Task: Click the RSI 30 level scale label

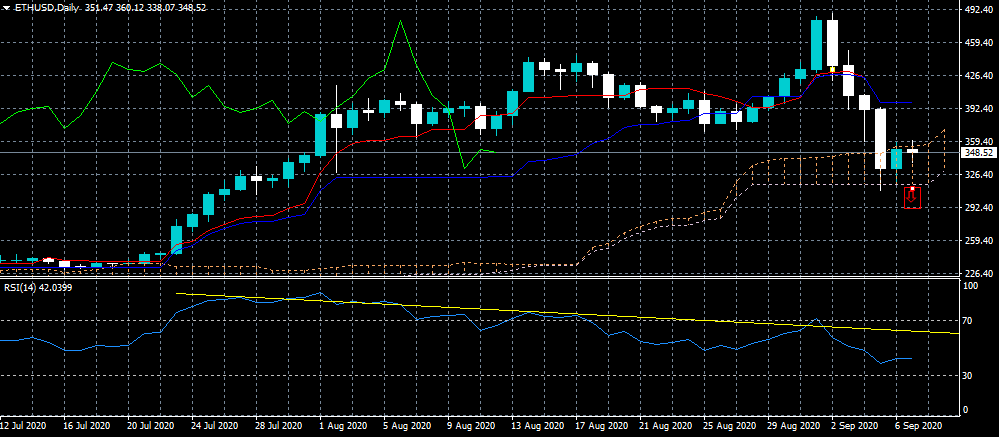Action: 967,376
